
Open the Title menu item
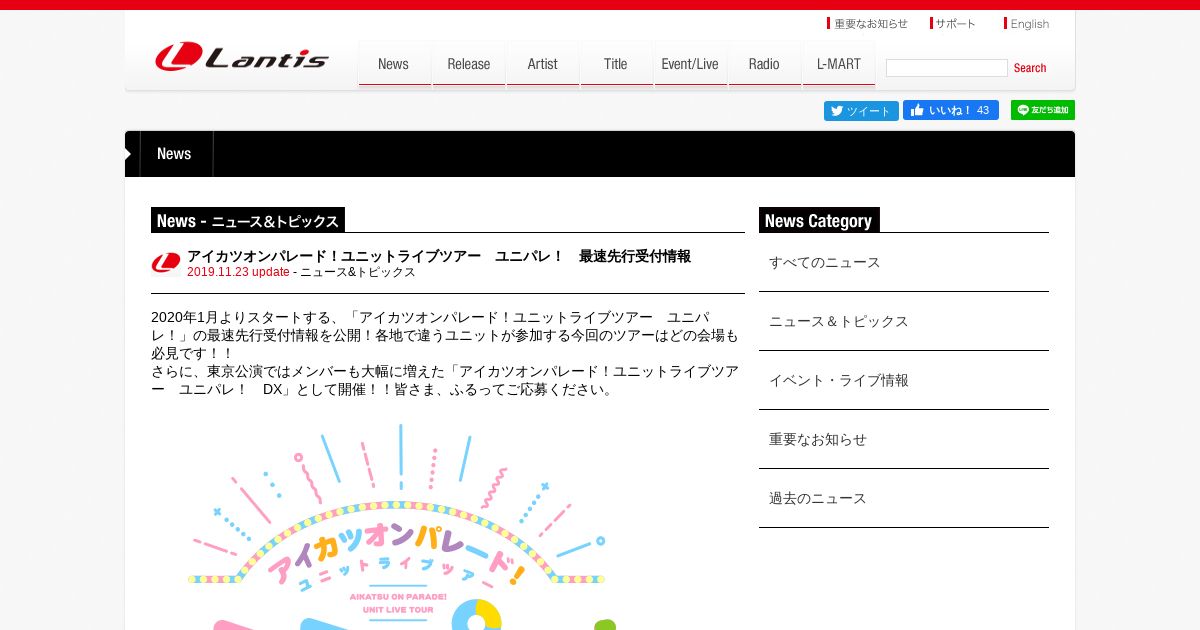[616, 64]
